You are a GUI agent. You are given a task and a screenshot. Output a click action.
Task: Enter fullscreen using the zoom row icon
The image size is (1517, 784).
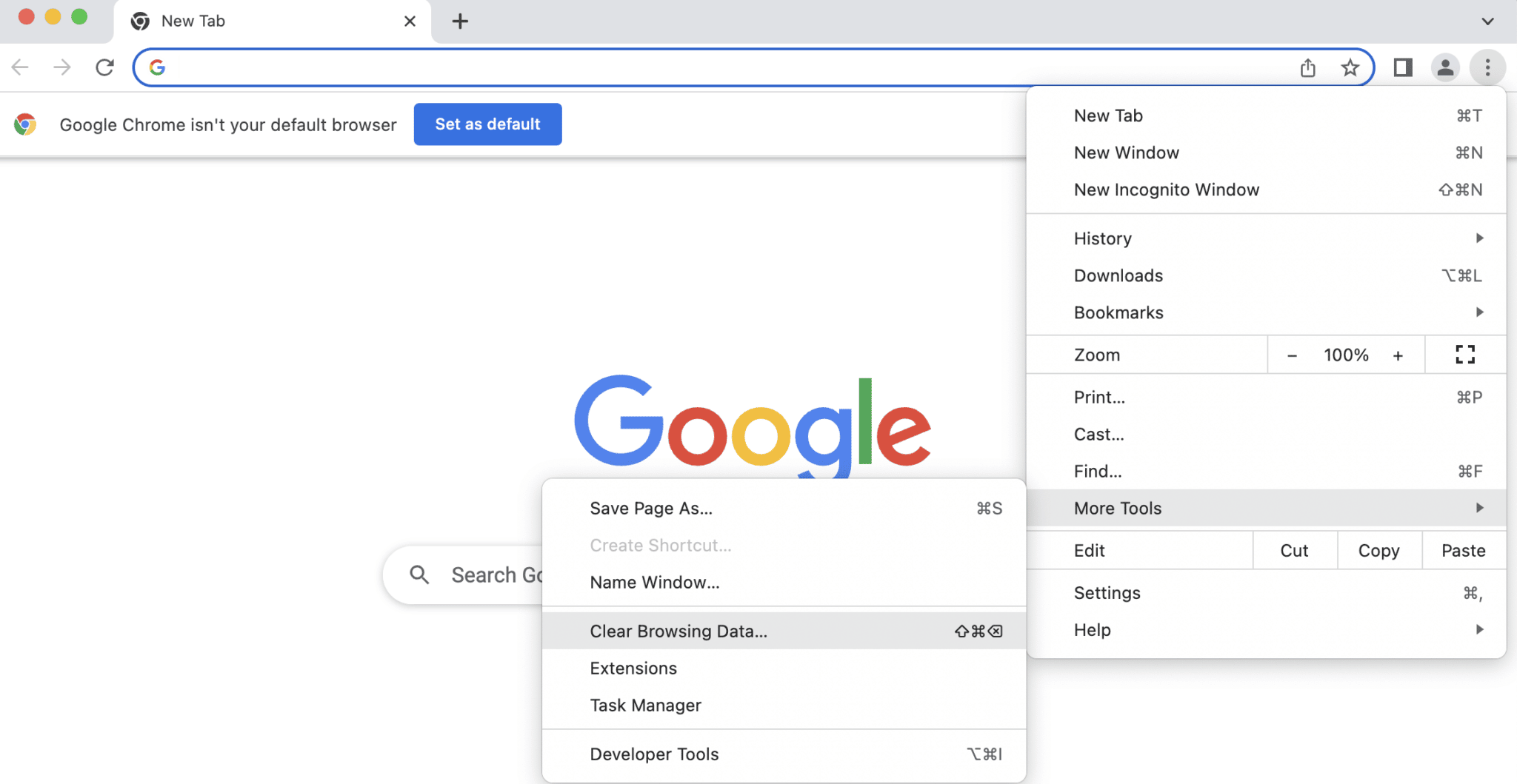click(x=1464, y=355)
